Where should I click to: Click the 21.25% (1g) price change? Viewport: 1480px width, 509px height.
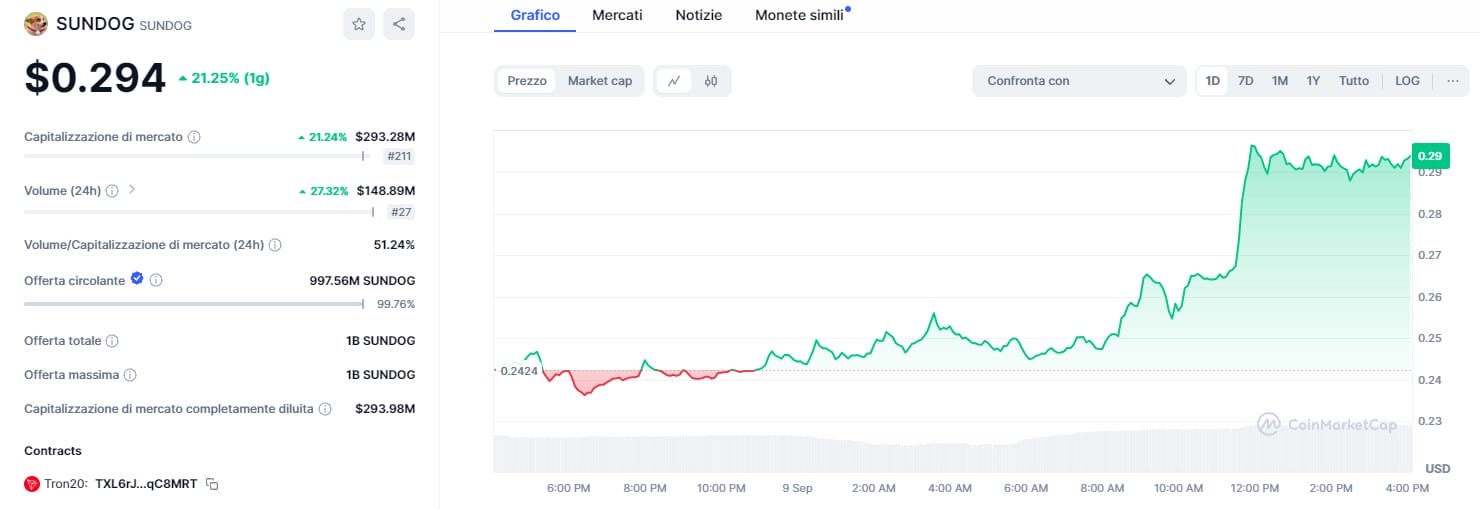[x=224, y=78]
